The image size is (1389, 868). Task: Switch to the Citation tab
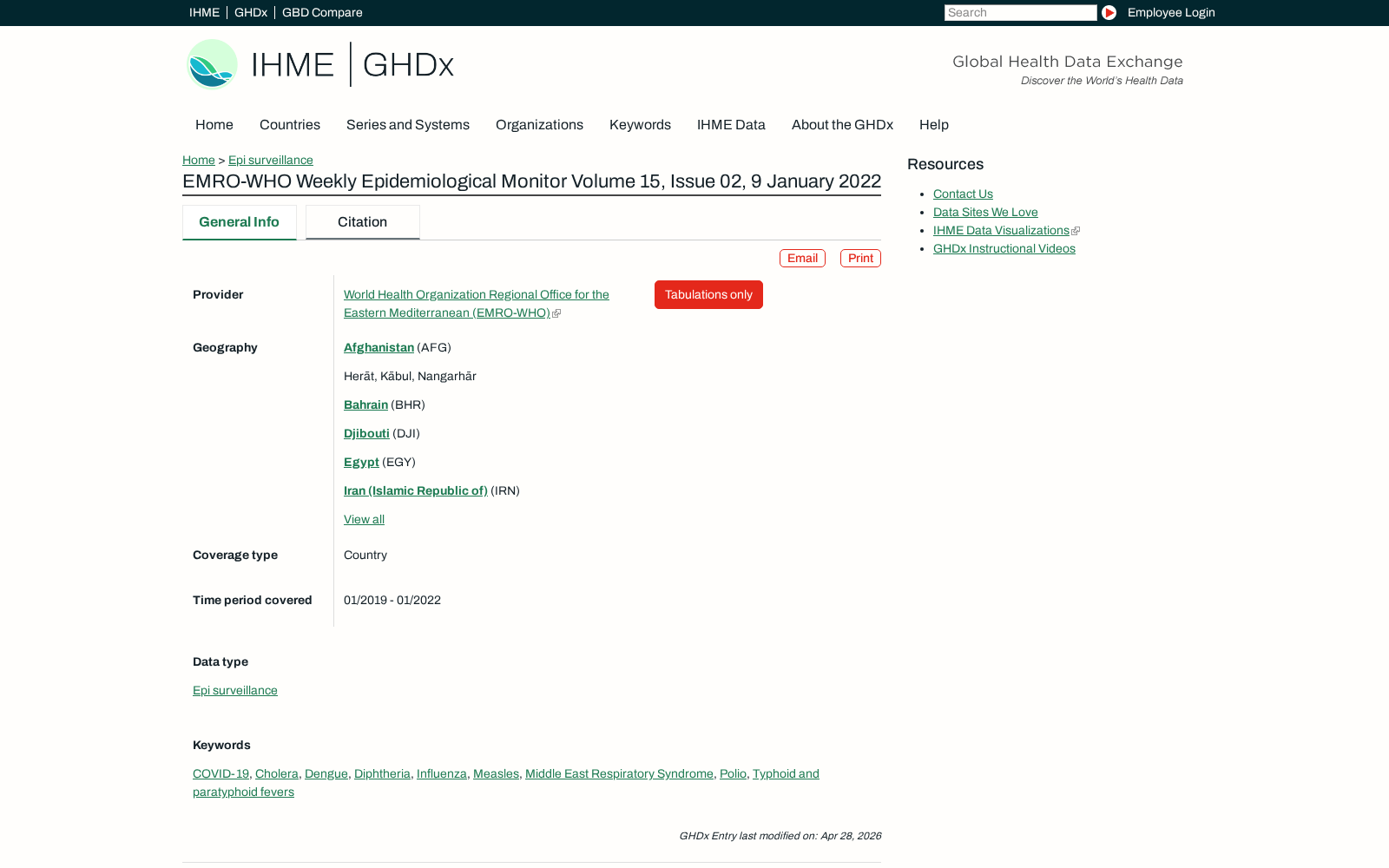(363, 222)
